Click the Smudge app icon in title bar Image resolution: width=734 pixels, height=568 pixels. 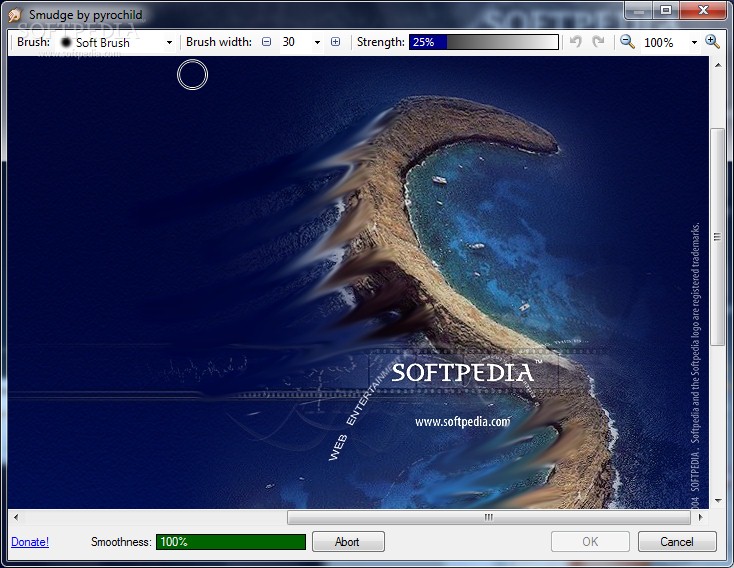point(15,15)
